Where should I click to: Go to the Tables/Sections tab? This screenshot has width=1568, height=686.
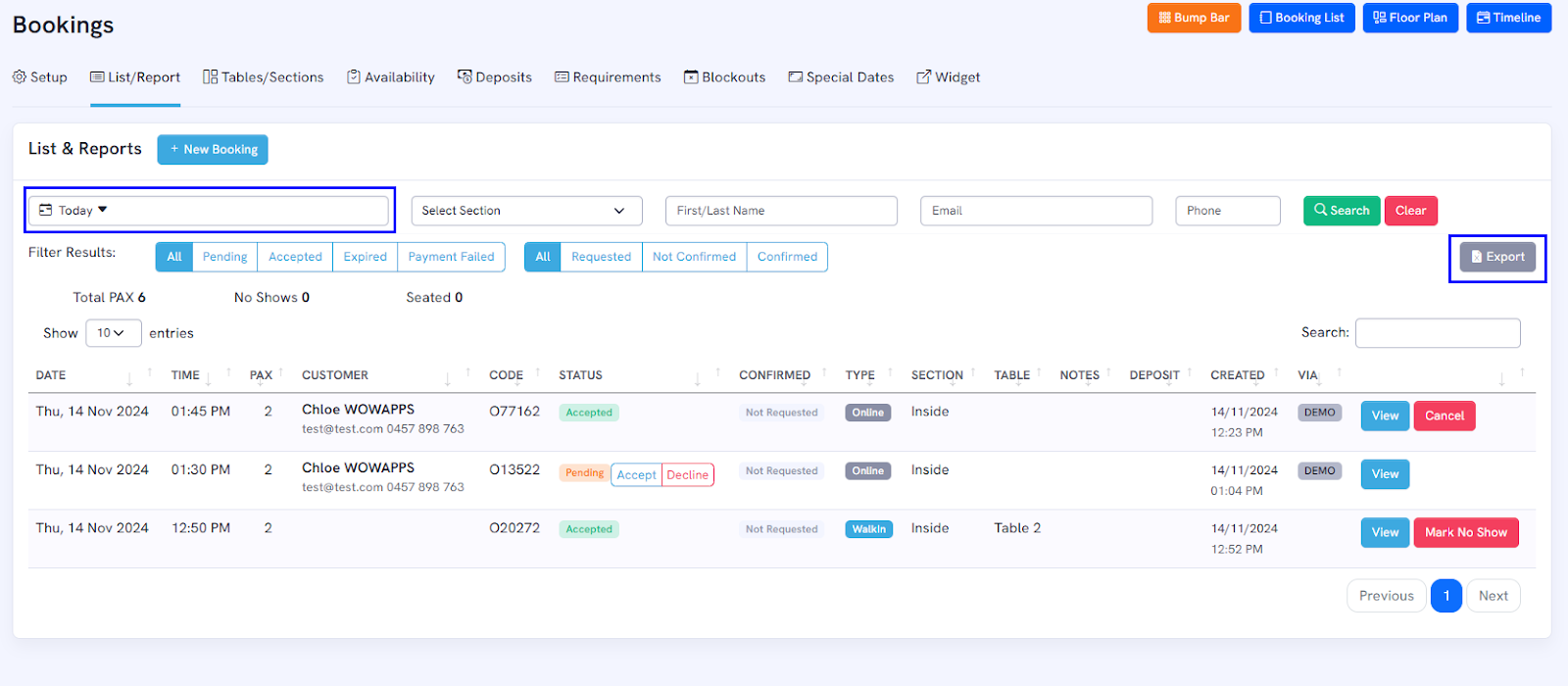click(263, 77)
